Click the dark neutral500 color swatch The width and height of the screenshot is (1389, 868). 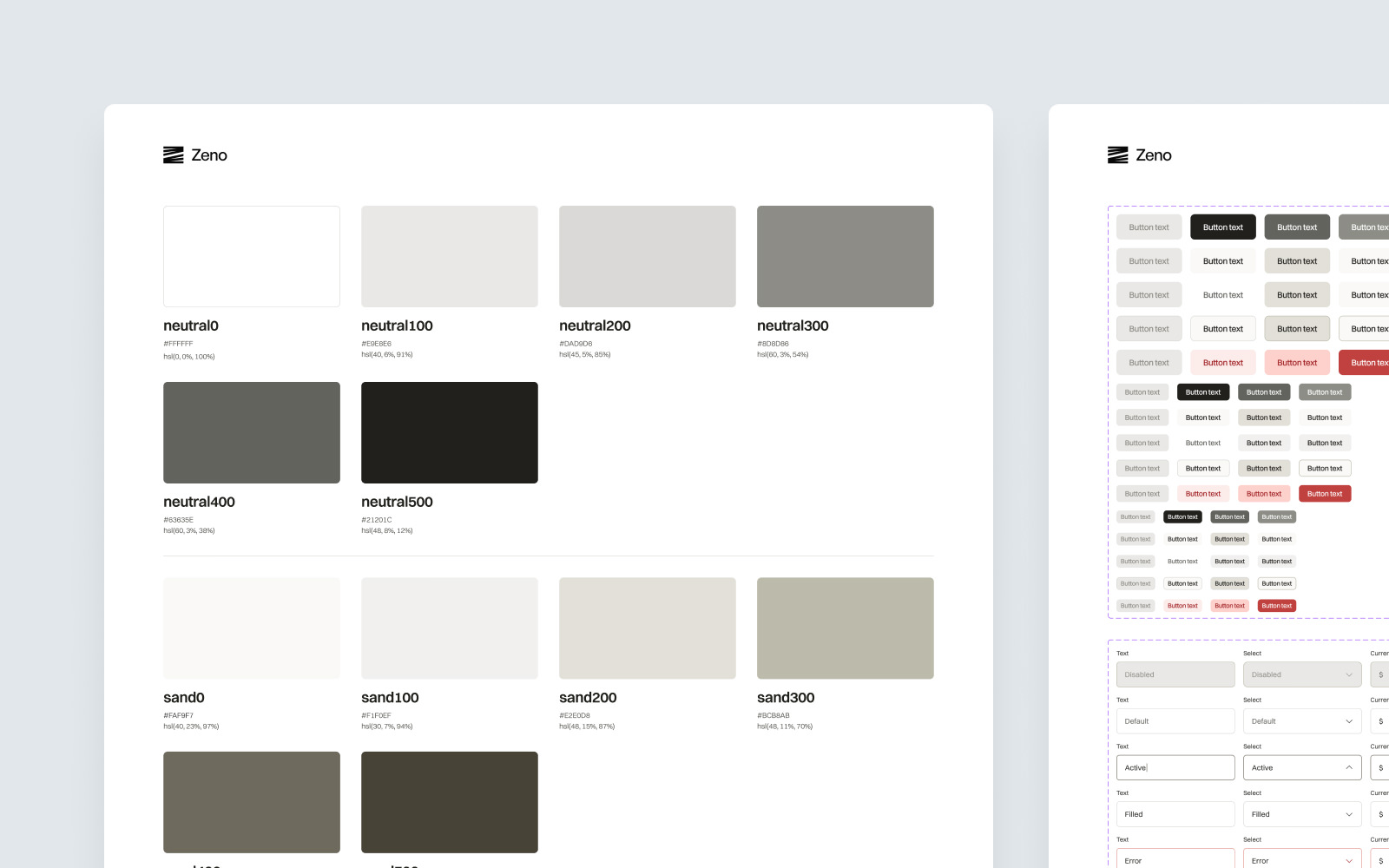click(449, 432)
